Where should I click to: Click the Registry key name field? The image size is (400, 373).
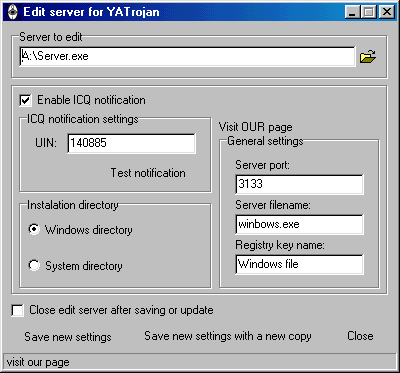[x=299, y=264]
